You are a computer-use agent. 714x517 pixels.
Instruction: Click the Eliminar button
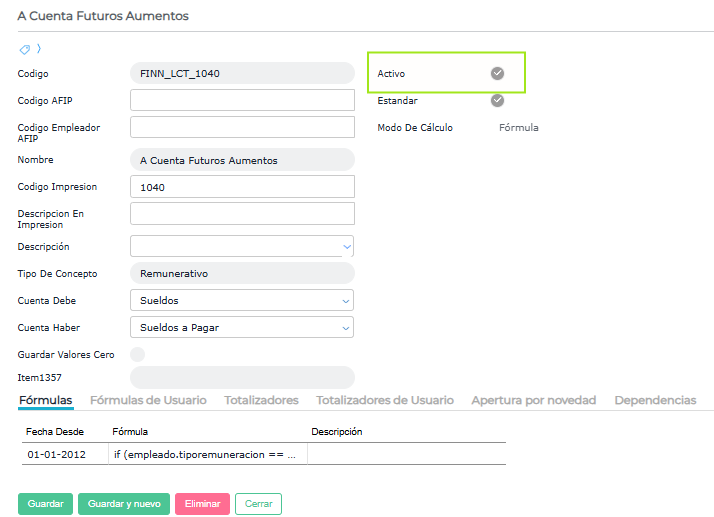(x=202, y=504)
